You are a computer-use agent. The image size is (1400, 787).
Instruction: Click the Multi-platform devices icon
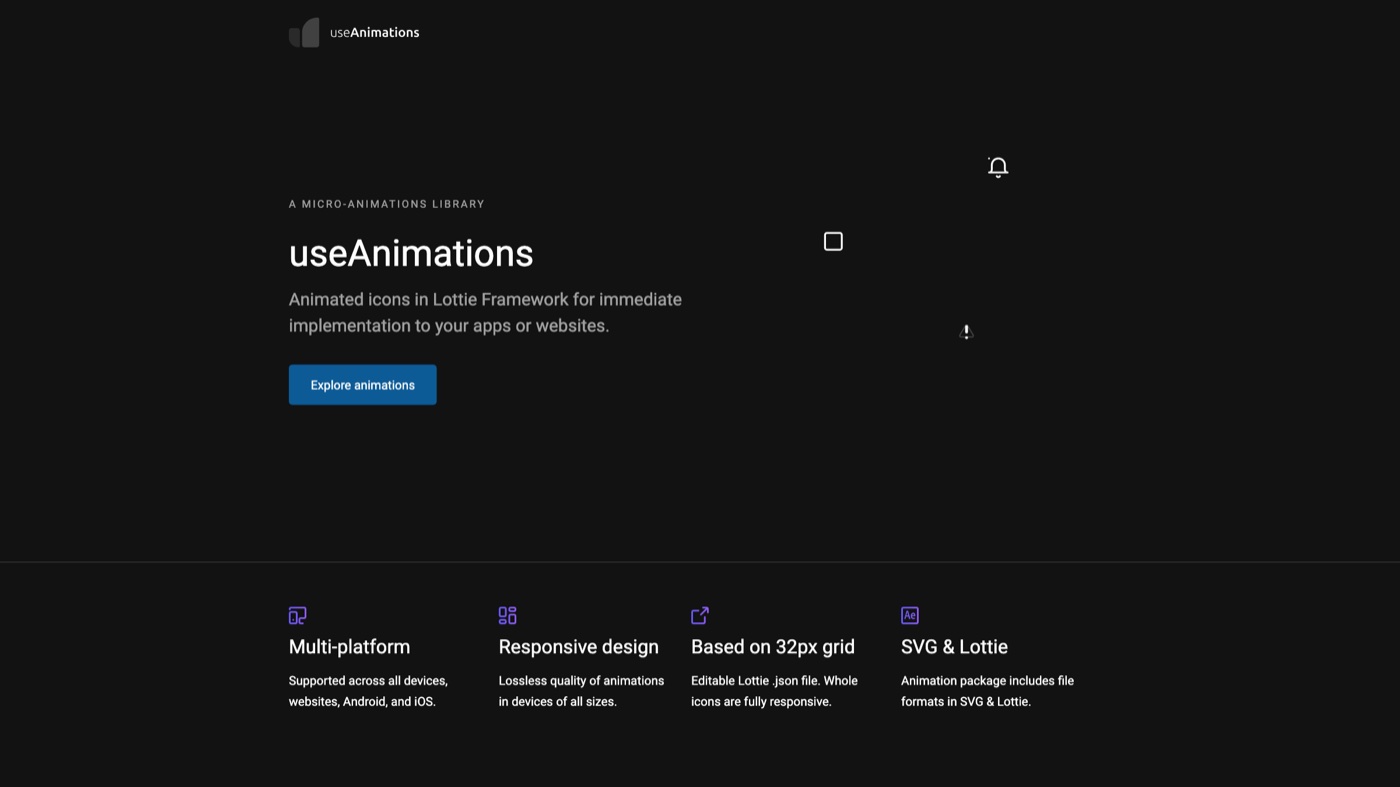(x=298, y=615)
